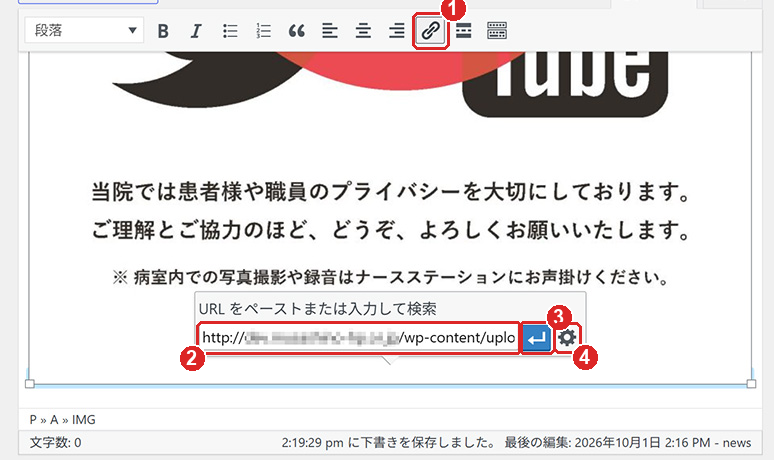Apply the link with the blue enter button
Viewport: 774px width, 460px height.
point(537,338)
